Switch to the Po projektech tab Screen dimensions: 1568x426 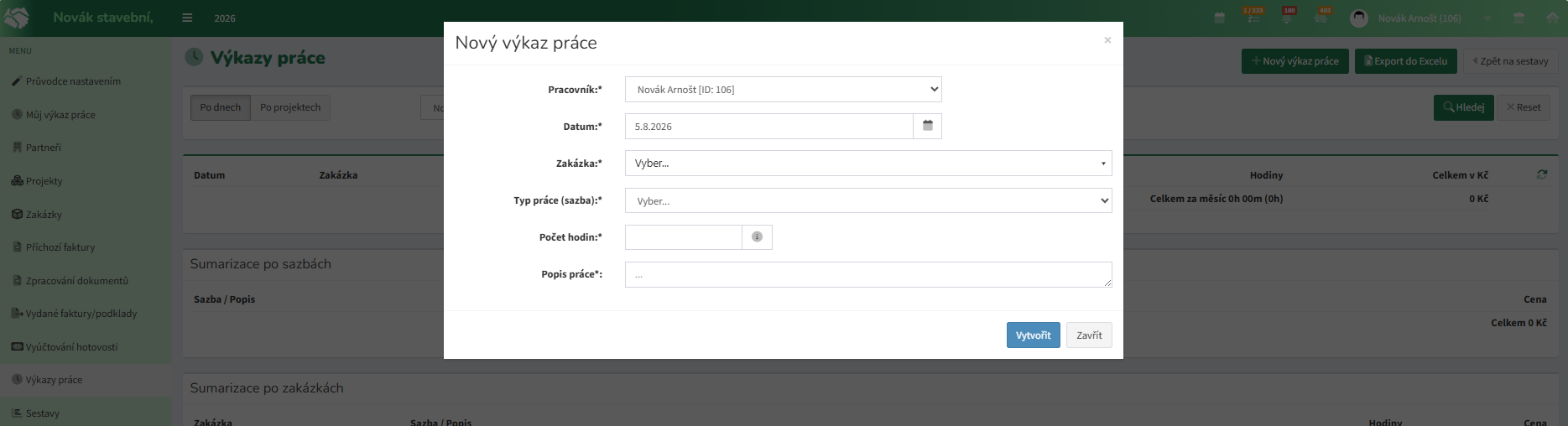pos(290,107)
